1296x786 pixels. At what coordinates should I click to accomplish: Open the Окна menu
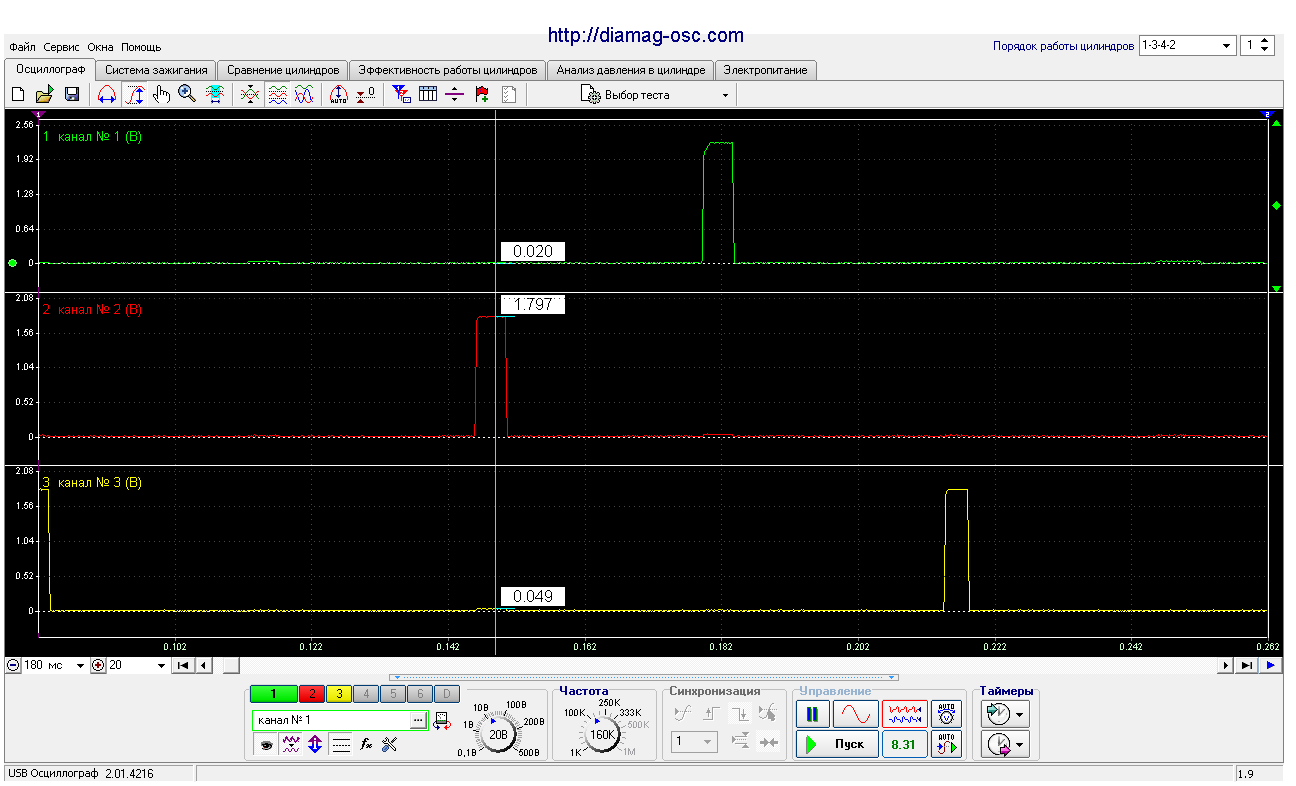click(100, 47)
